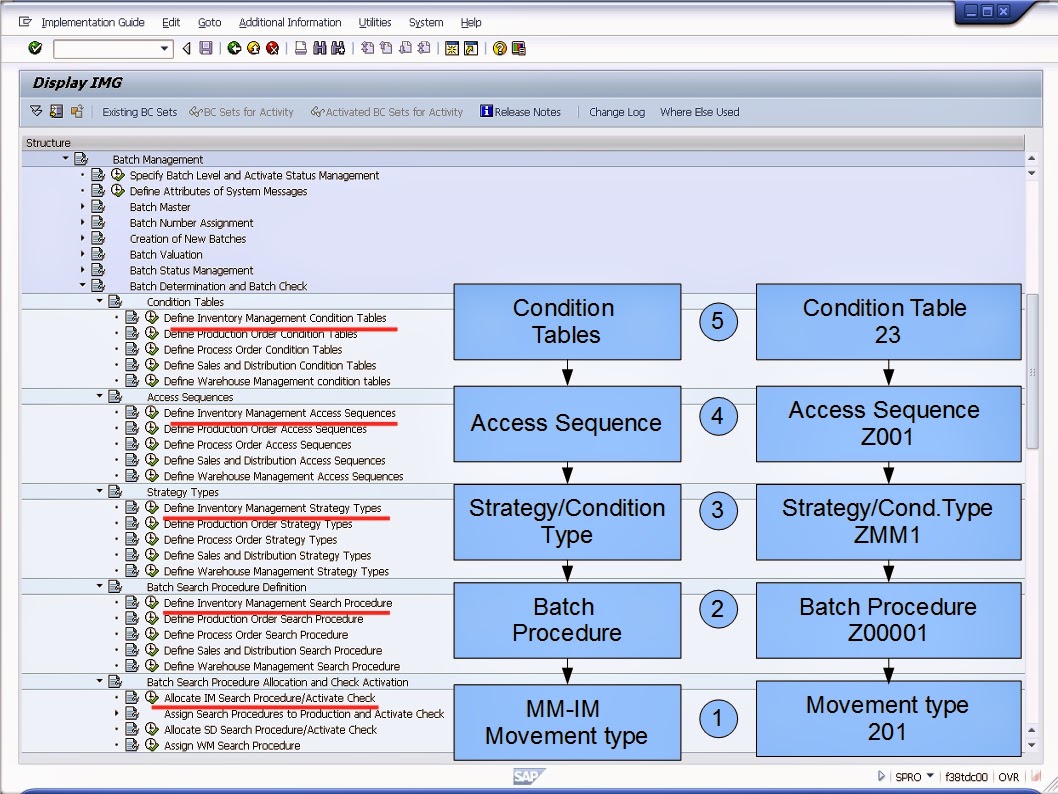
Task: Click second icon in Display IMG application toolbar
Action: tap(57, 111)
